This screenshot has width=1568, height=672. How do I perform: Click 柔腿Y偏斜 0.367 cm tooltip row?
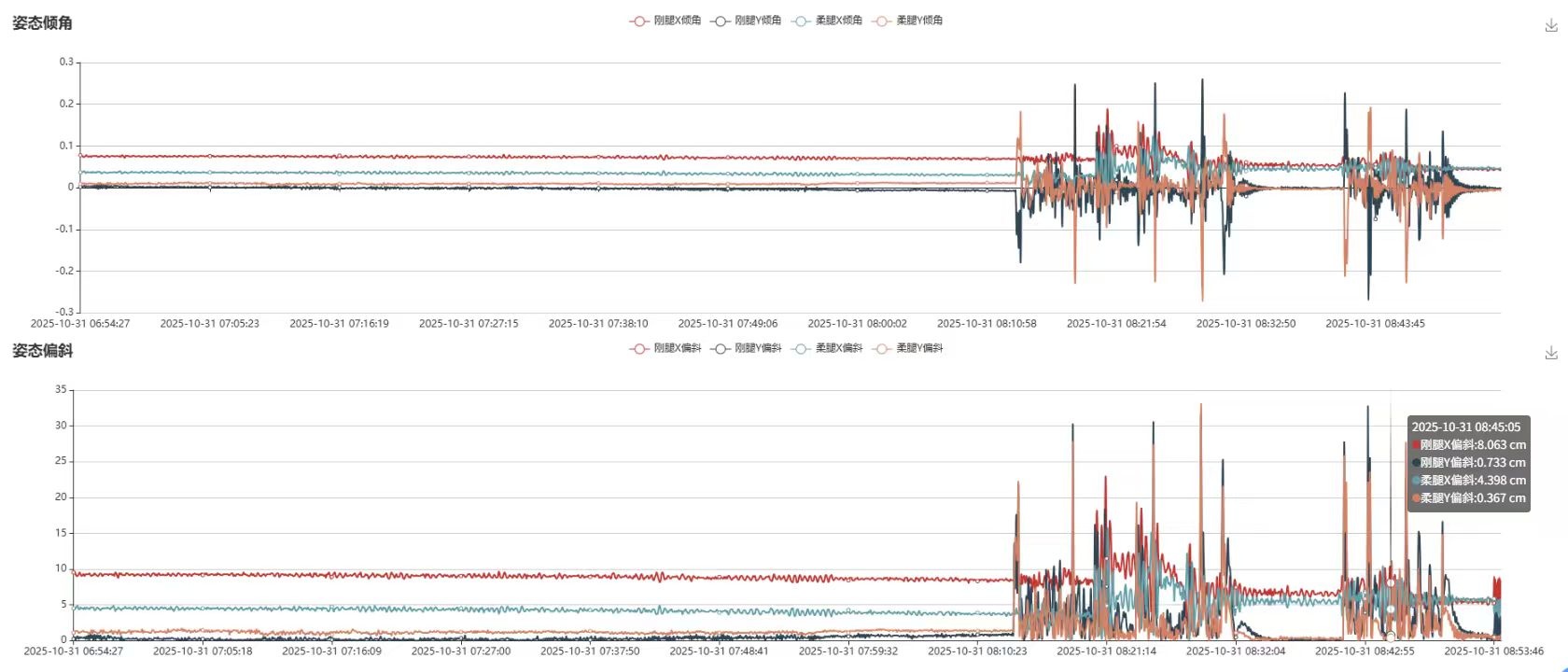pyautogui.click(x=1469, y=498)
